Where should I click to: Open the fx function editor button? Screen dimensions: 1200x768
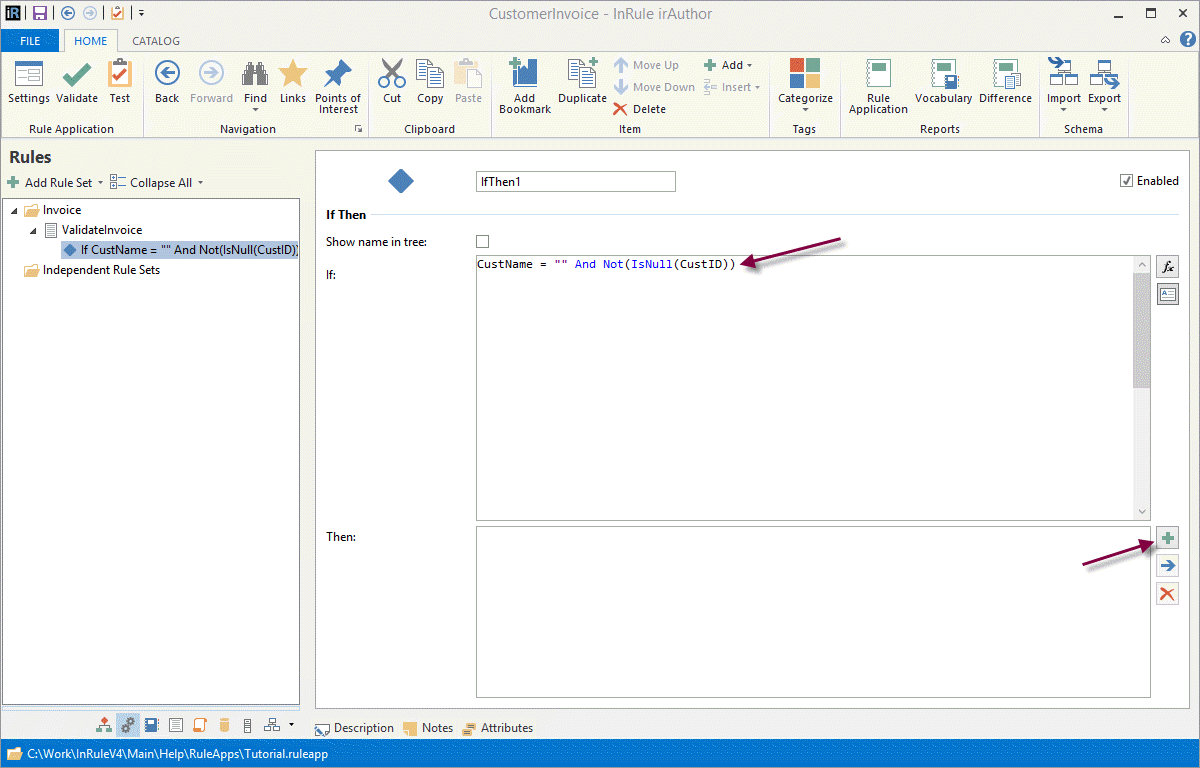pos(1167,266)
